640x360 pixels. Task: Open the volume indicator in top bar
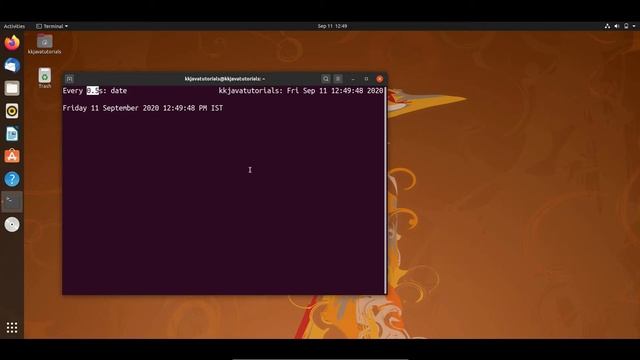pyautogui.click(x=617, y=26)
